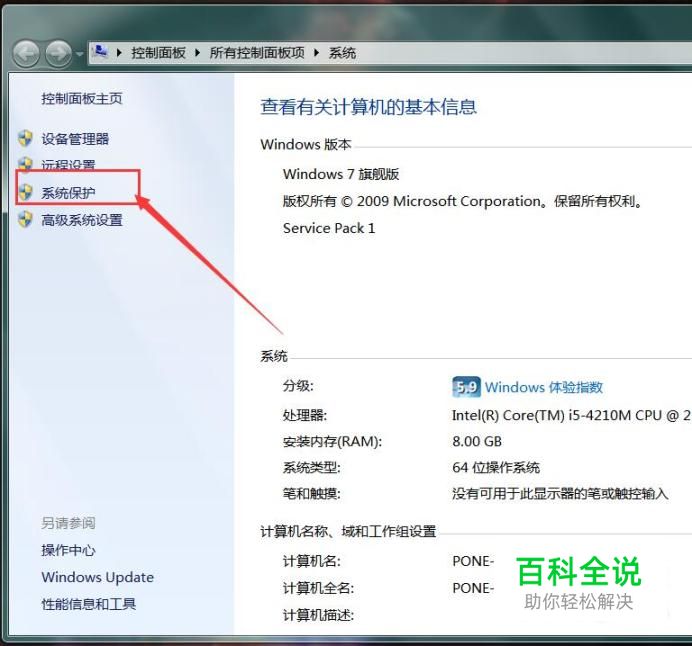Screen dimensions: 692x646
Task: Click 64 位操作系统 value
Action: [x=496, y=467]
